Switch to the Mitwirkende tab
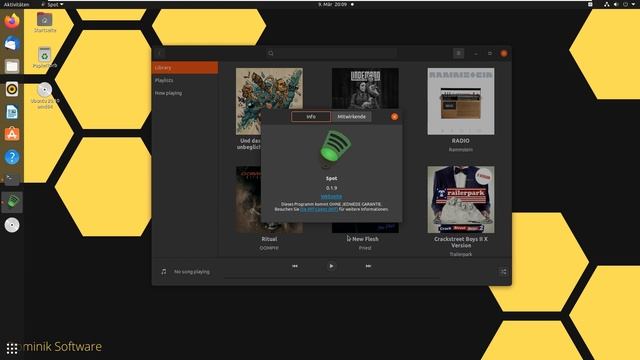Viewport: 640px width, 360px height. coord(351,117)
